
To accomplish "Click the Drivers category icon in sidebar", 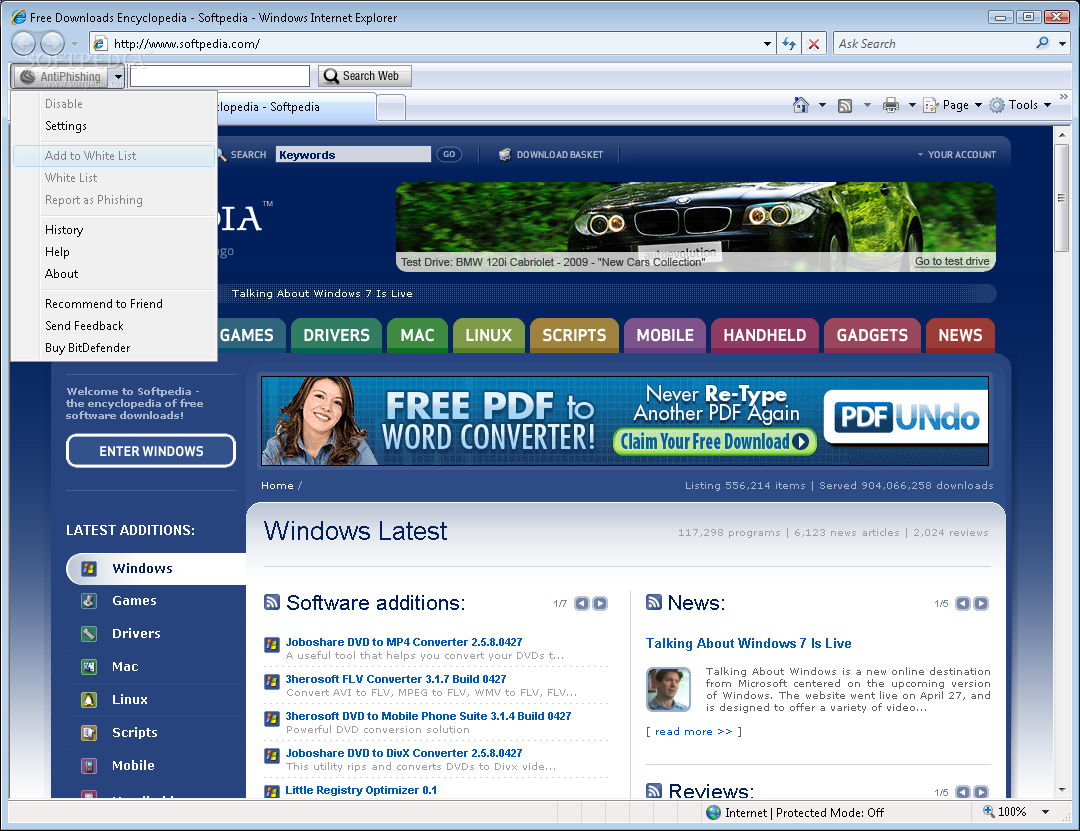I will 89,633.
